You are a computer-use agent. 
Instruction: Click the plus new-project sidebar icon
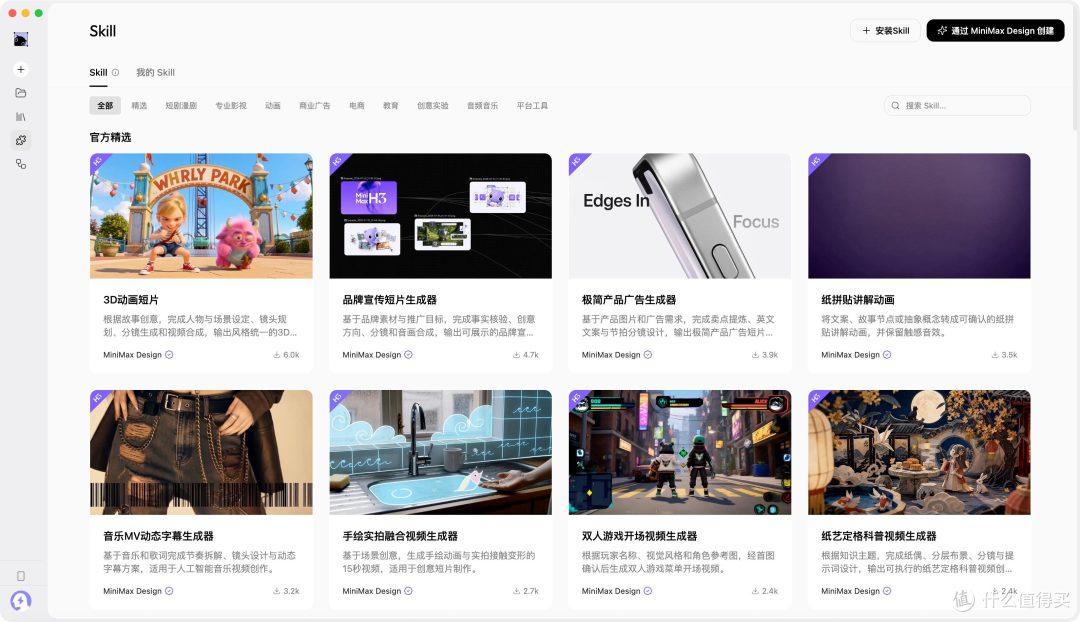pyautogui.click(x=21, y=70)
